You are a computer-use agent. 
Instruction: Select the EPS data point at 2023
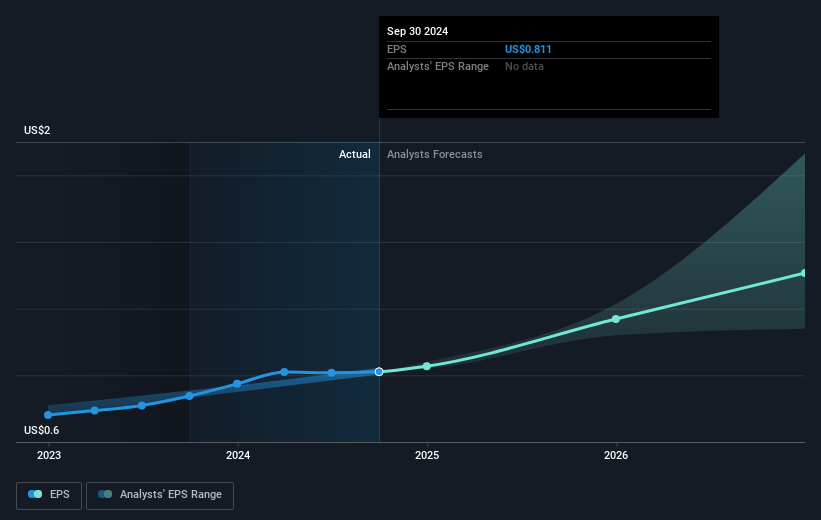click(x=48, y=415)
